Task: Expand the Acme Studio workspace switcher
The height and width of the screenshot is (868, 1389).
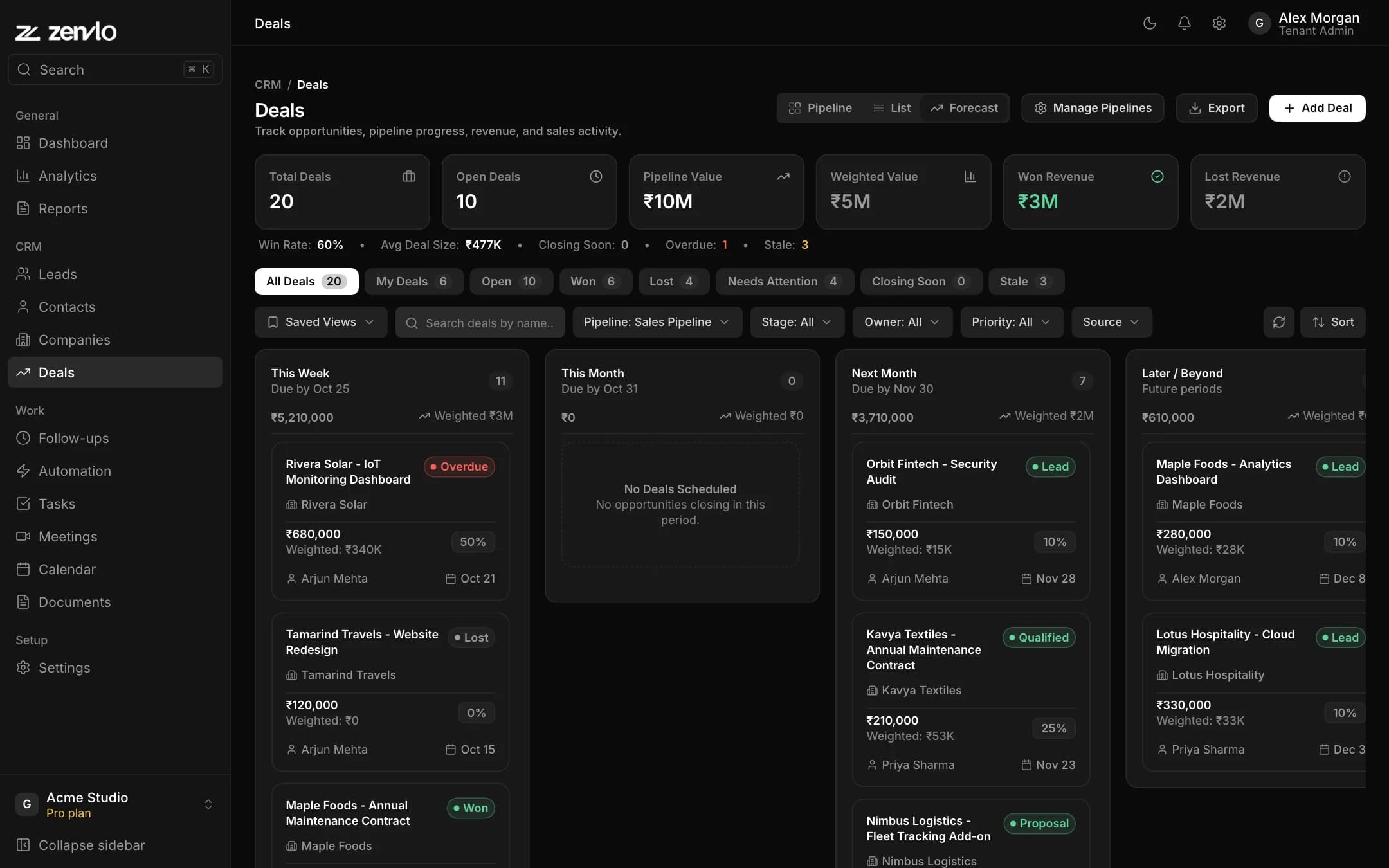Action: pyautogui.click(x=115, y=804)
